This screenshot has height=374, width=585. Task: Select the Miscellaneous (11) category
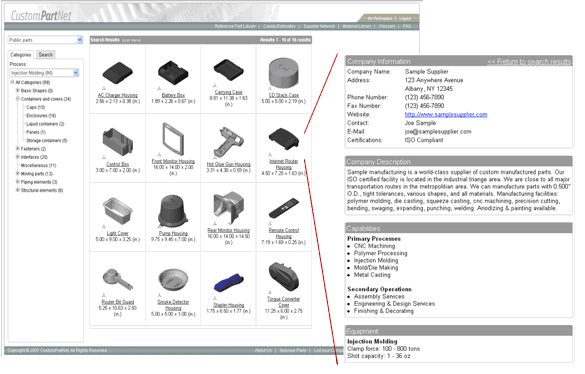tap(38, 165)
